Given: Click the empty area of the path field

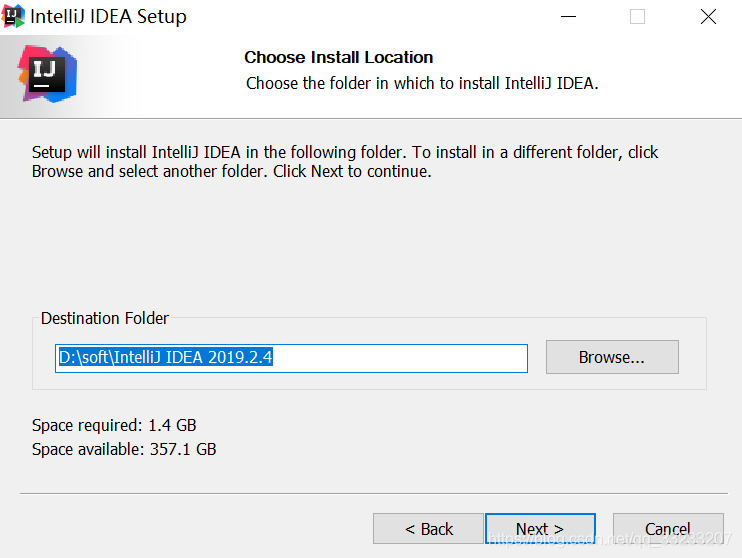Looking at the screenshot, I should pos(400,358).
